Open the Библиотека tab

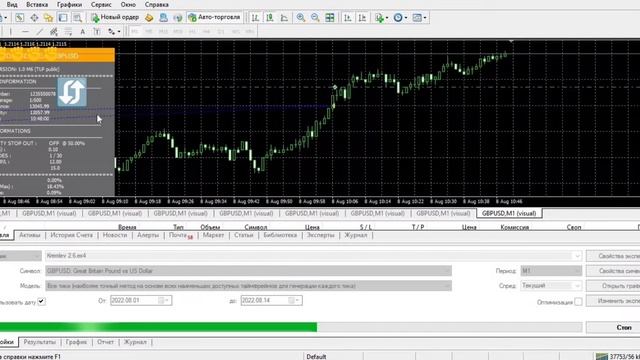280,235
